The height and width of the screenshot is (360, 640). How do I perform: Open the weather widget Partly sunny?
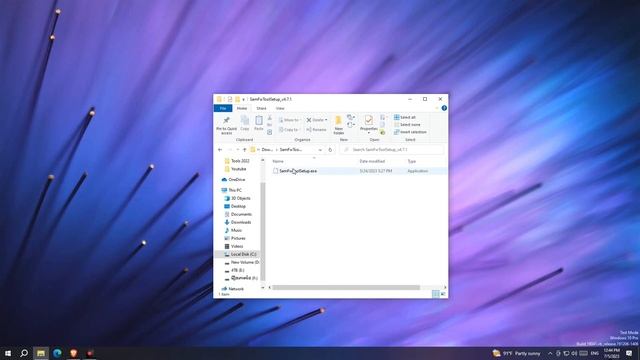(x=516, y=353)
